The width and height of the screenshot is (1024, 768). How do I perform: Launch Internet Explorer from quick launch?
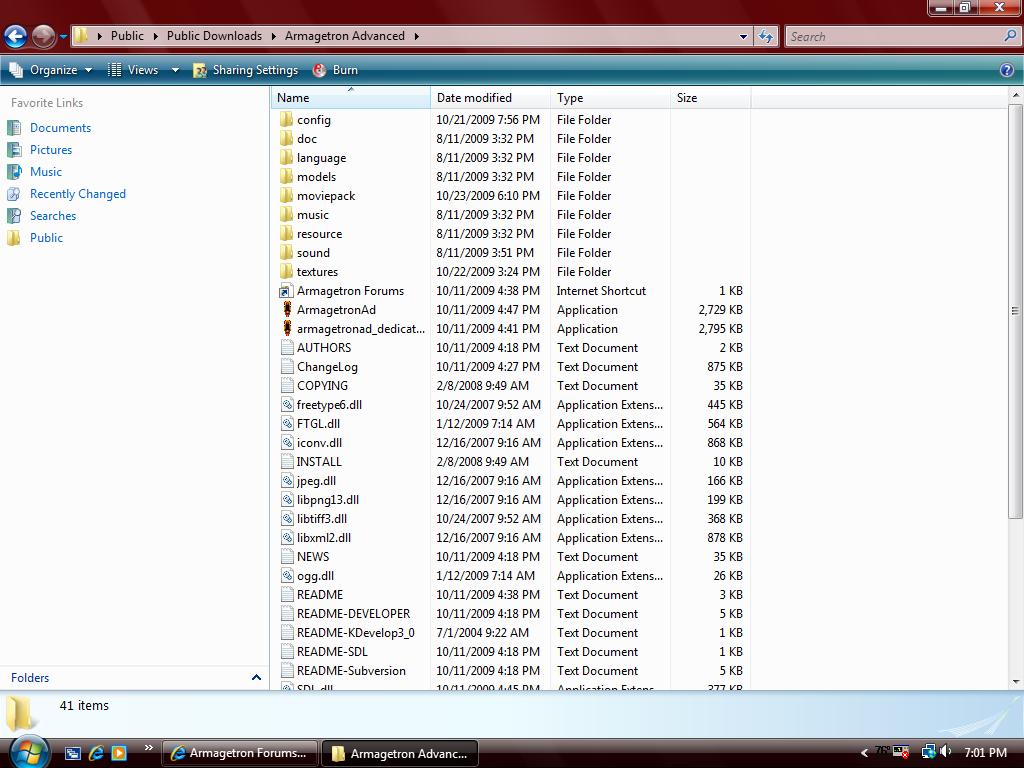(x=96, y=753)
